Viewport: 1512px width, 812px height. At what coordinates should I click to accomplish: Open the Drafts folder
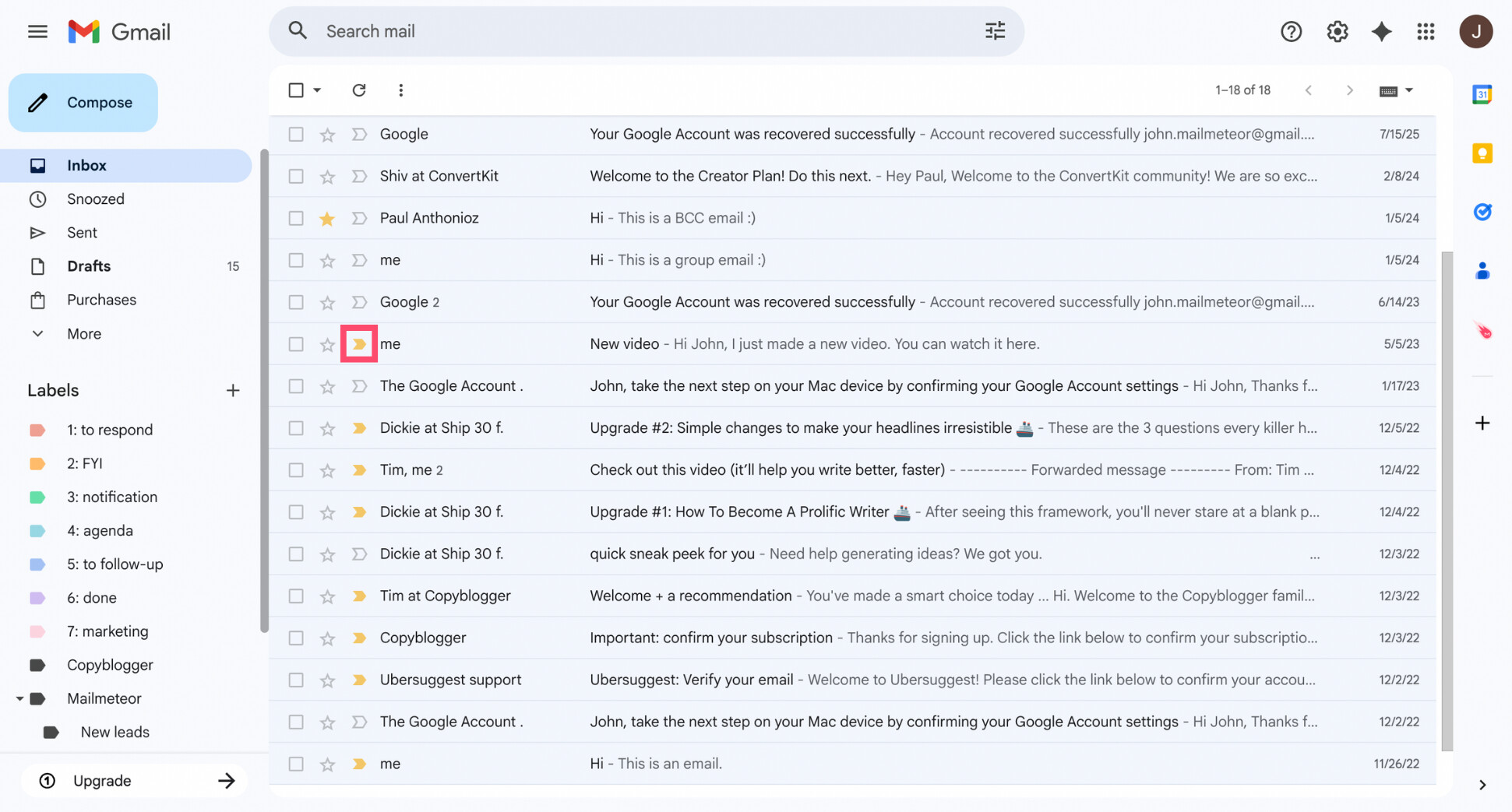pos(89,266)
